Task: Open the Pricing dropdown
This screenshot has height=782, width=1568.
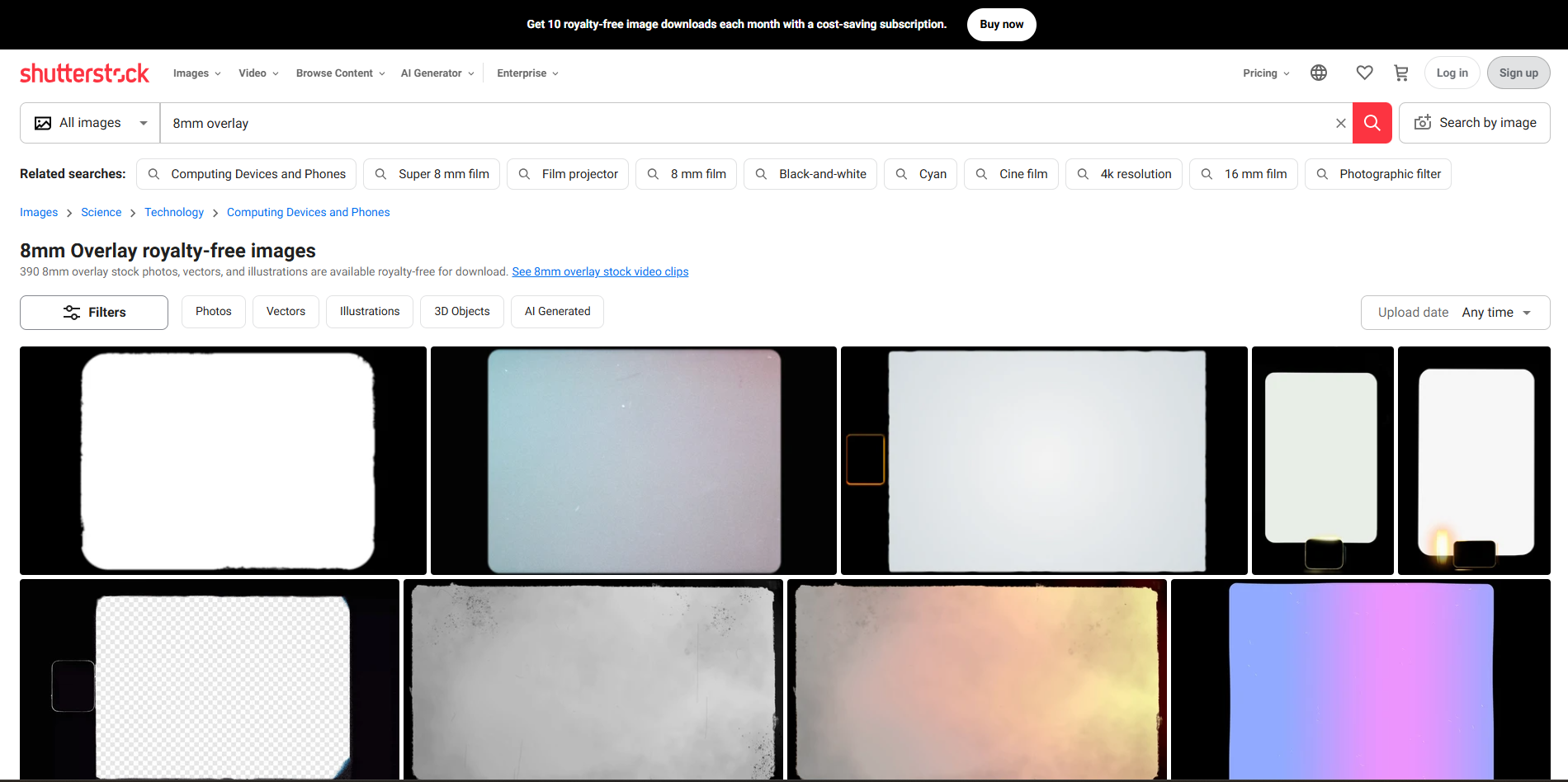Action: pyautogui.click(x=1265, y=73)
